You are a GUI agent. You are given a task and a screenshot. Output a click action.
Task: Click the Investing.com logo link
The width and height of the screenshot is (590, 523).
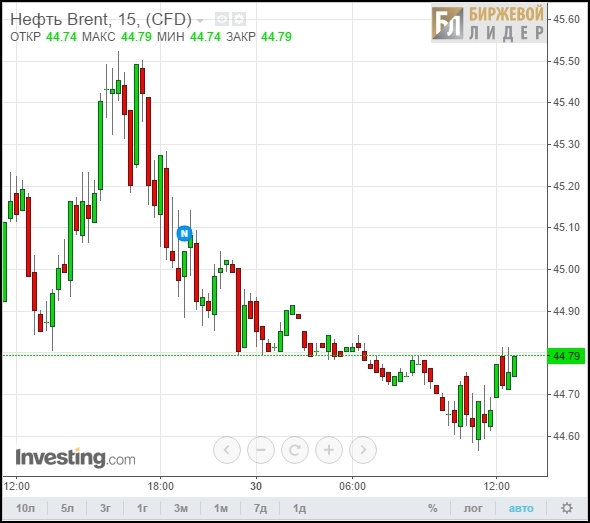[x=75, y=458]
